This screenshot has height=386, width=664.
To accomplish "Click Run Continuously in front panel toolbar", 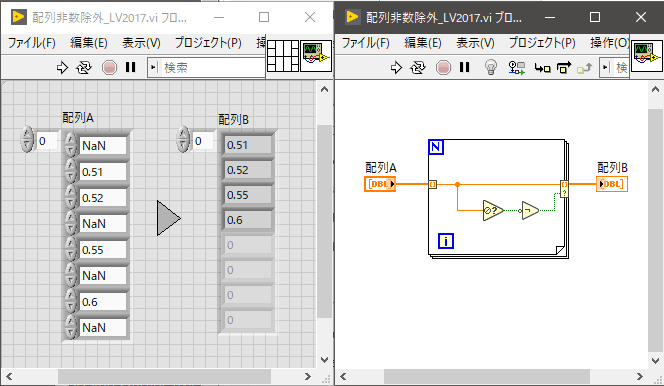I will pyautogui.click(x=83, y=67).
